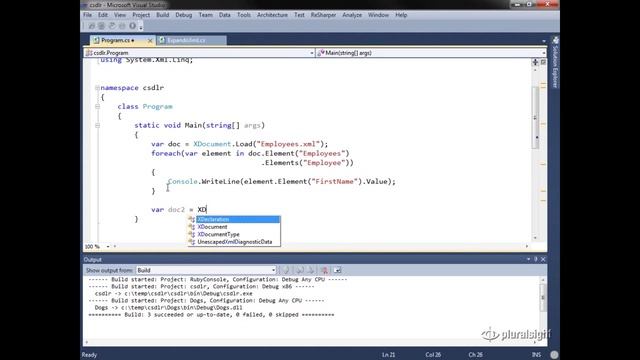Open the Tools menu
640x360 pixels.
tap(244, 15)
